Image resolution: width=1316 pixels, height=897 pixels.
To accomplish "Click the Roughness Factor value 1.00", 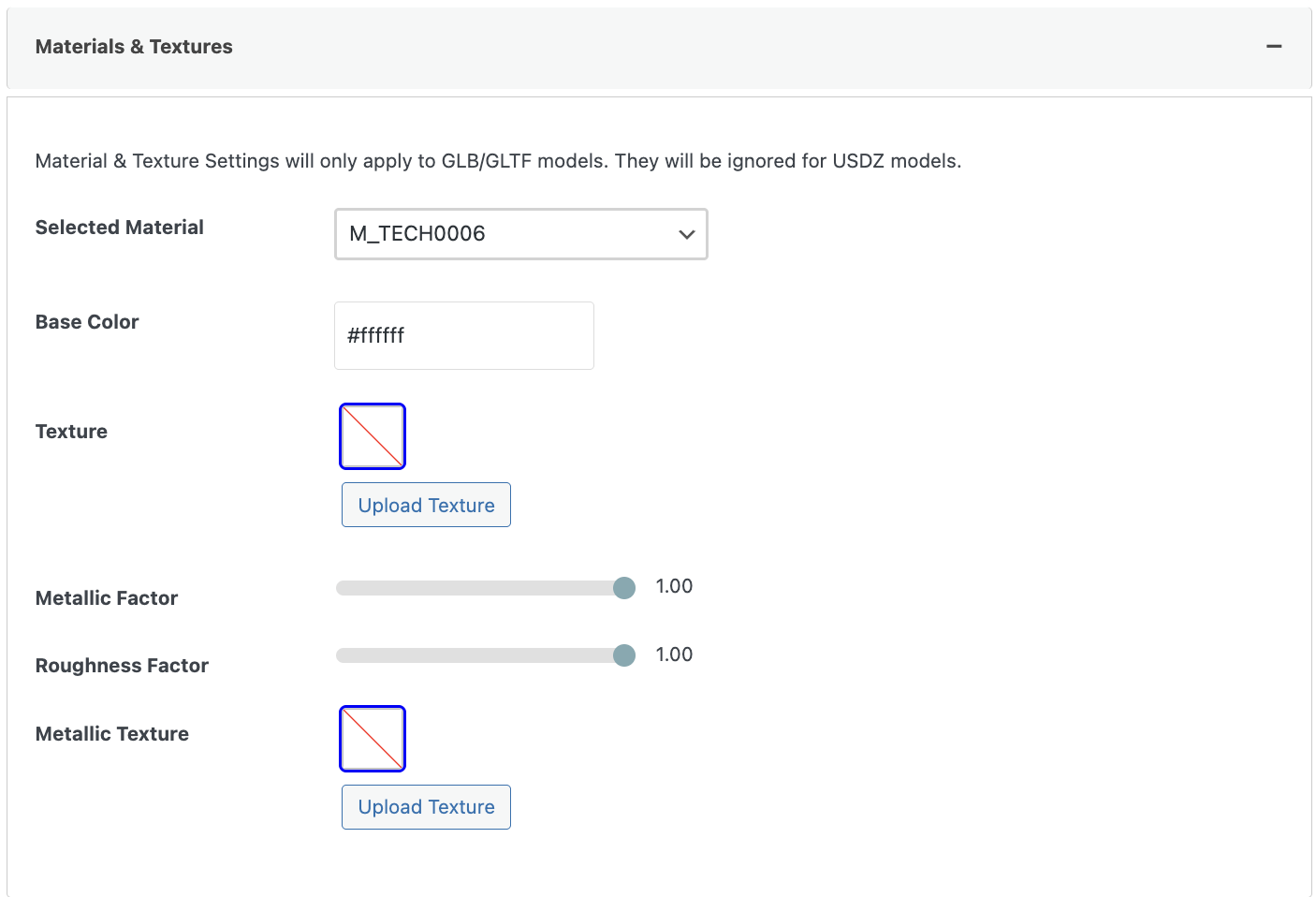I will pyautogui.click(x=674, y=654).
